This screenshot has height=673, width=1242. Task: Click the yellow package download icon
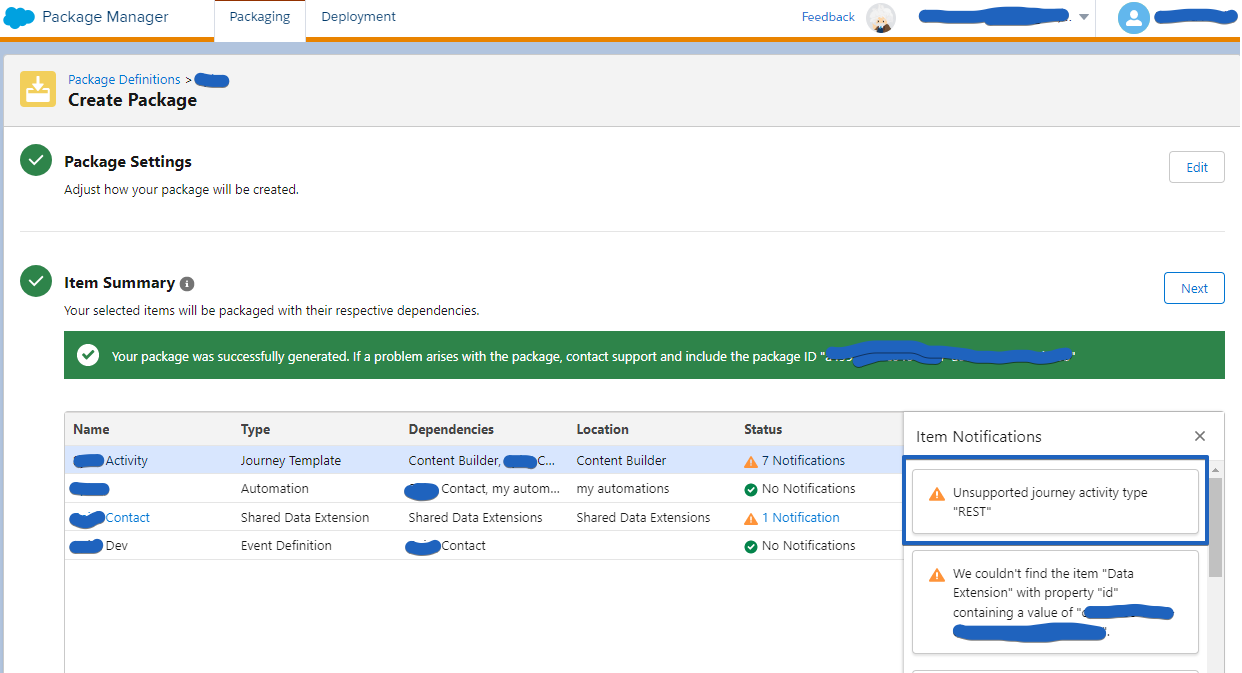click(38, 89)
